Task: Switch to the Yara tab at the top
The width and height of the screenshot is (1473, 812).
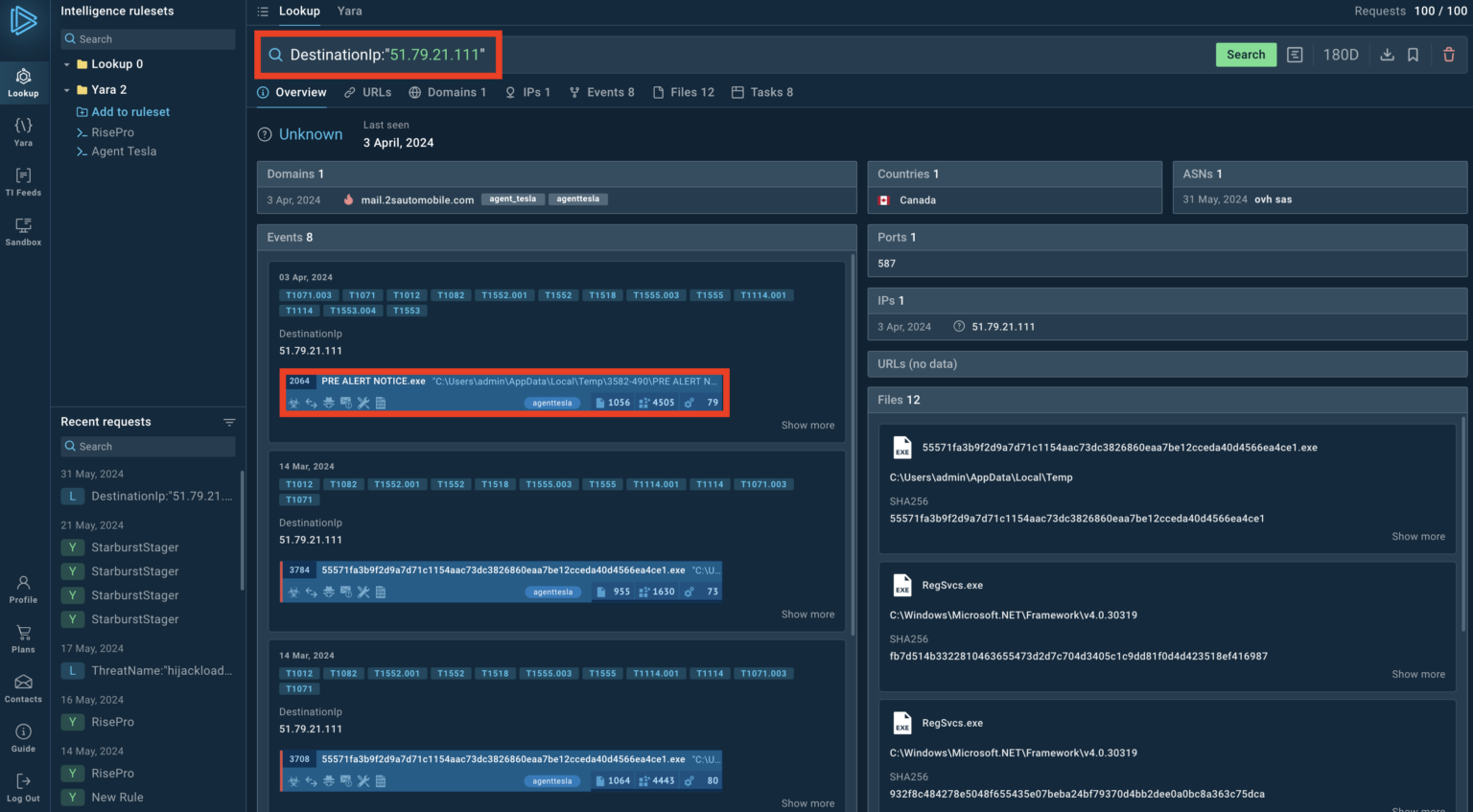Action: tap(349, 11)
